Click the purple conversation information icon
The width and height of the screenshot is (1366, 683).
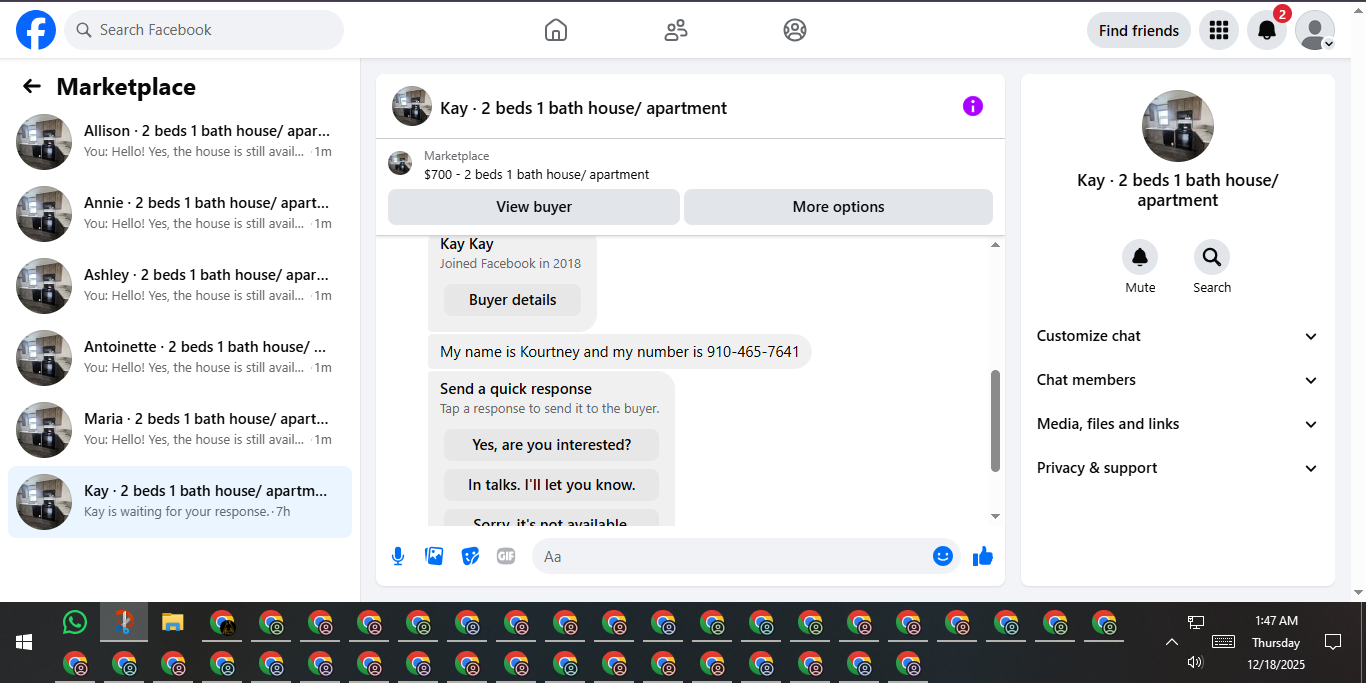973,106
